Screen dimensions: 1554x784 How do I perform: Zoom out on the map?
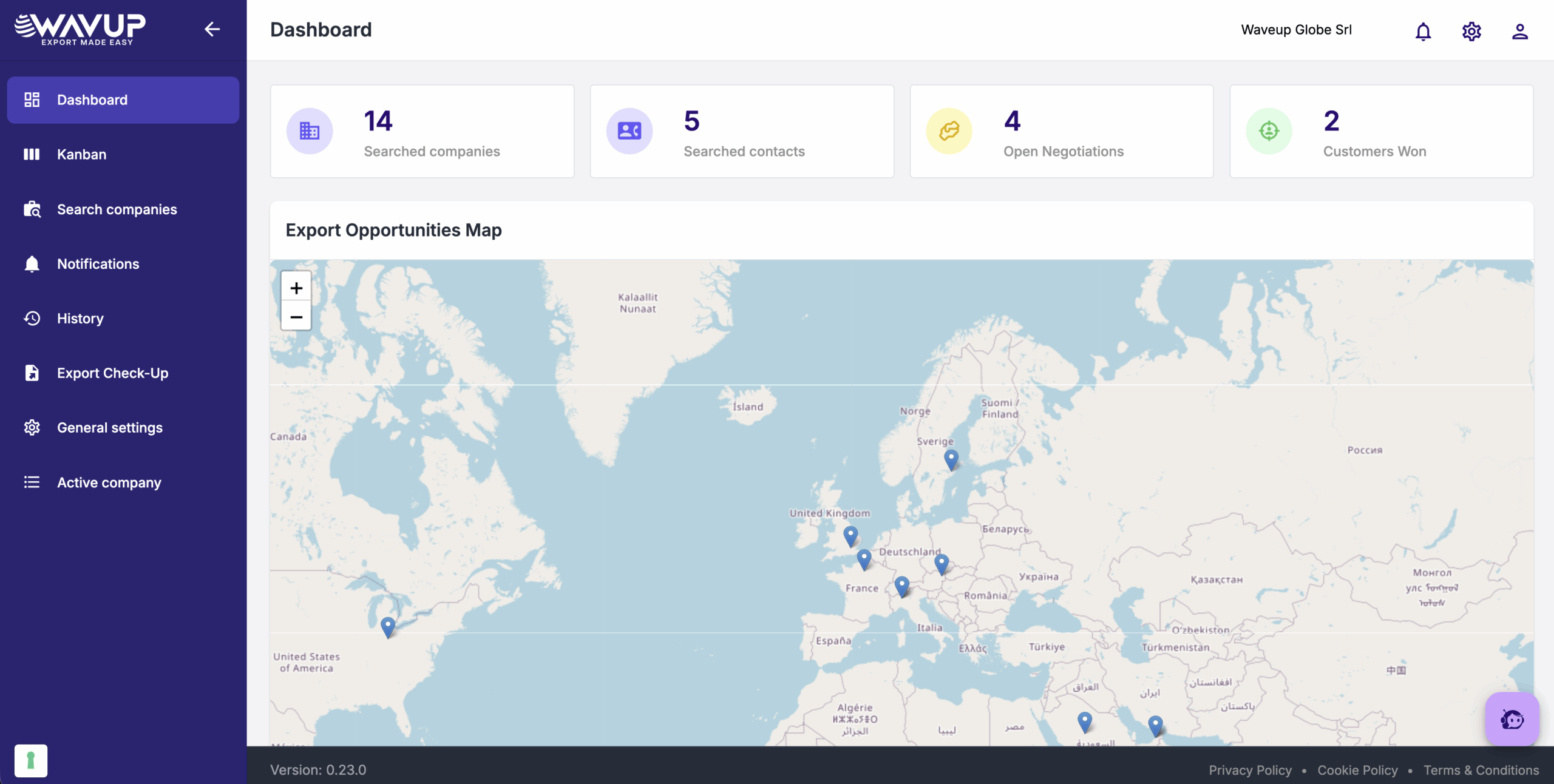pyautogui.click(x=296, y=317)
